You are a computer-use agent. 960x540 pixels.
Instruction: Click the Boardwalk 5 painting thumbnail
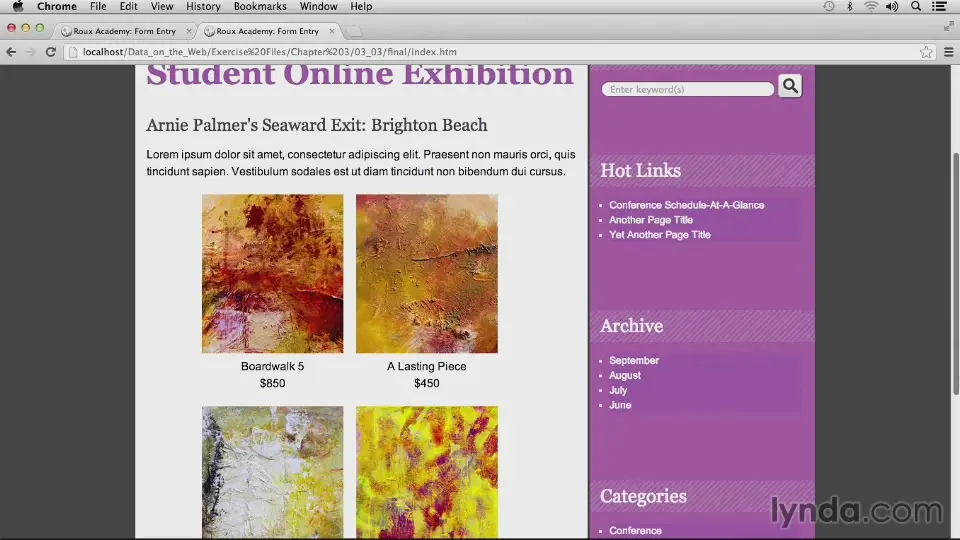click(x=272, y=274)
